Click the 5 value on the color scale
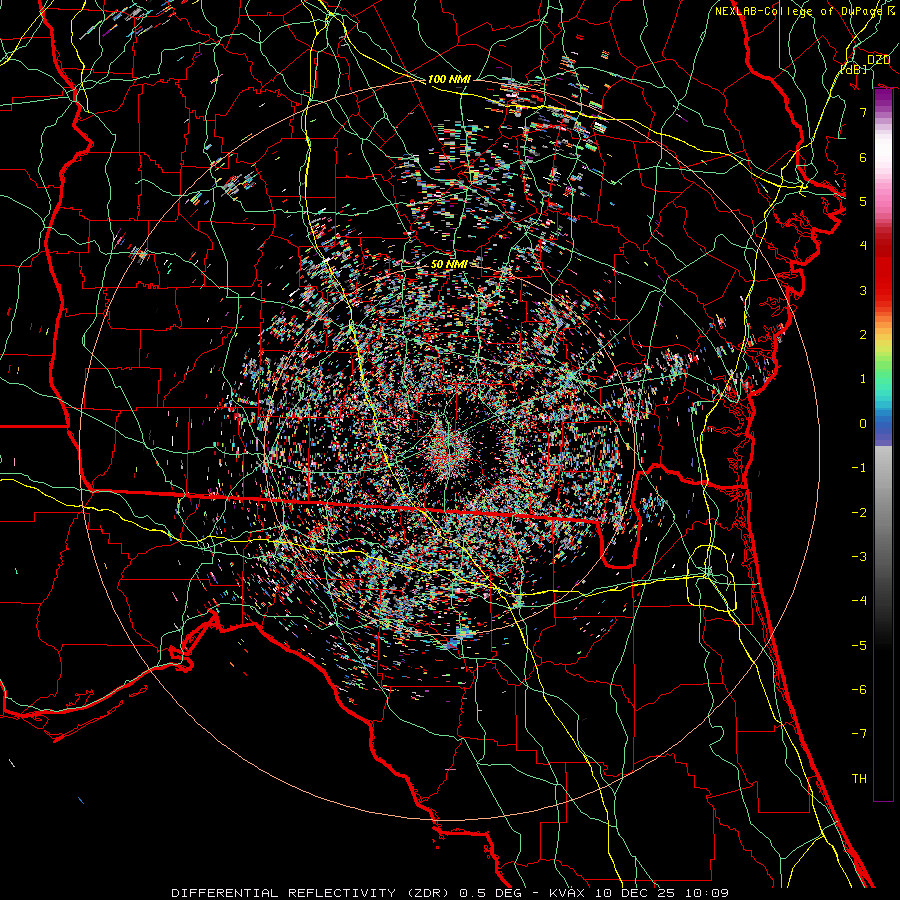Viewport: 900px width, 900px height. pyautogui.click(x=863, y=201)
